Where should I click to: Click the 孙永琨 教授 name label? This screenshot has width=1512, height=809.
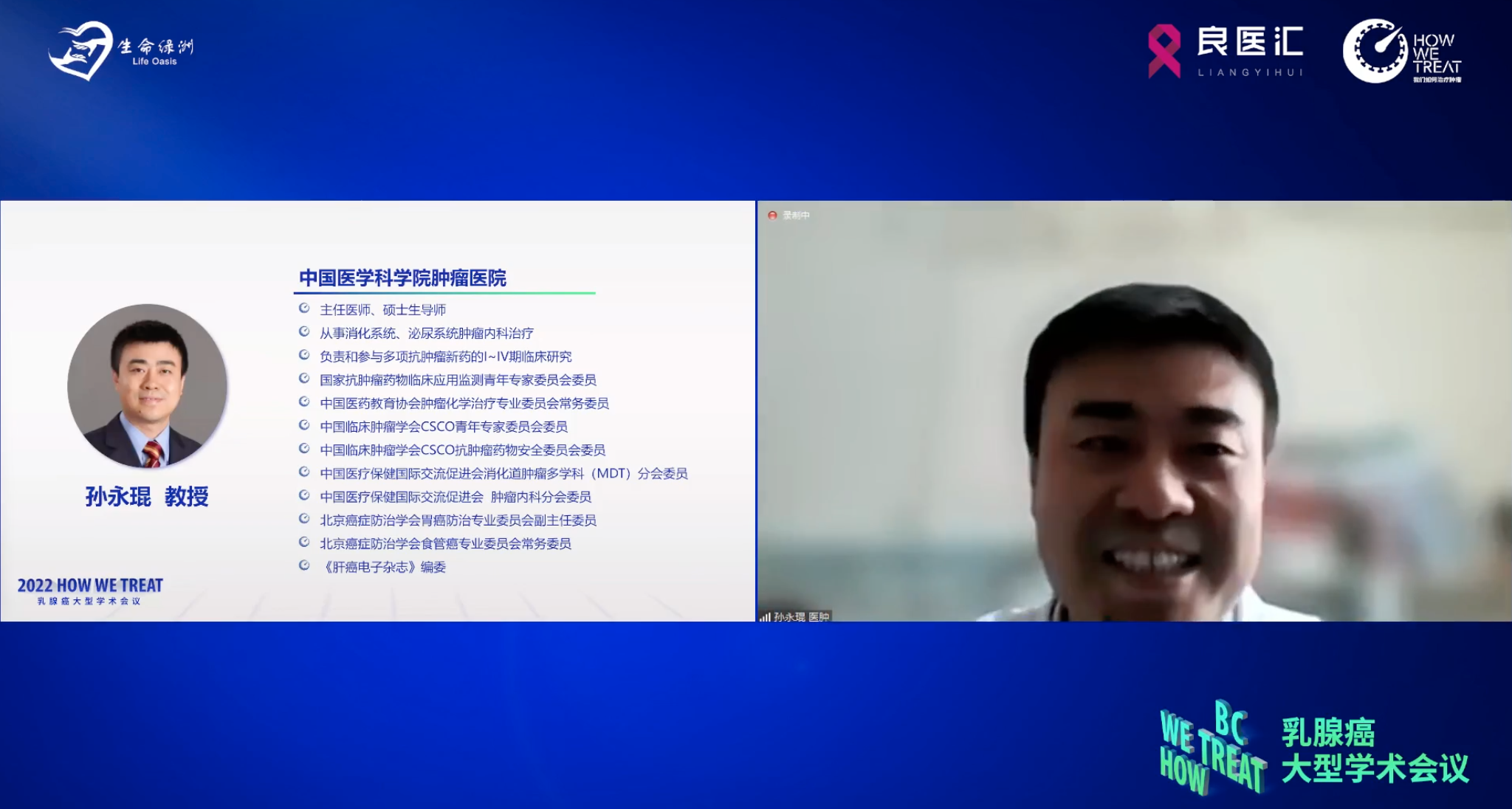point(147,497)
